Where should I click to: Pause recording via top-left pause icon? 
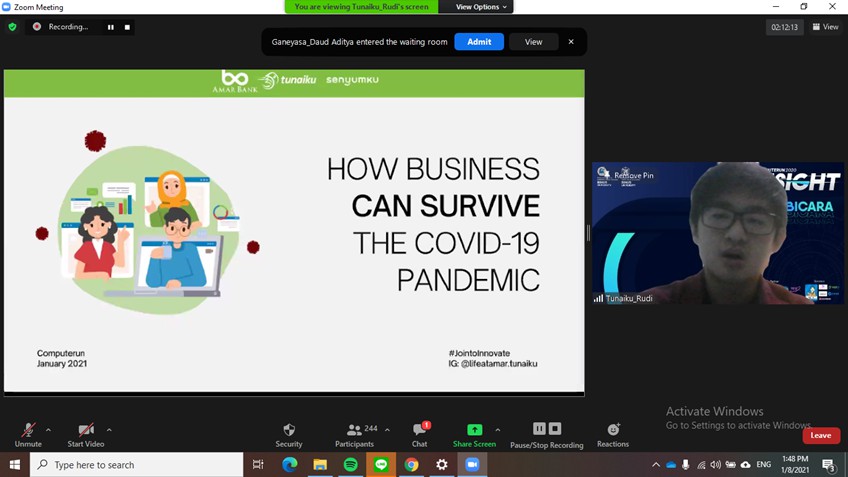[111, 27]
